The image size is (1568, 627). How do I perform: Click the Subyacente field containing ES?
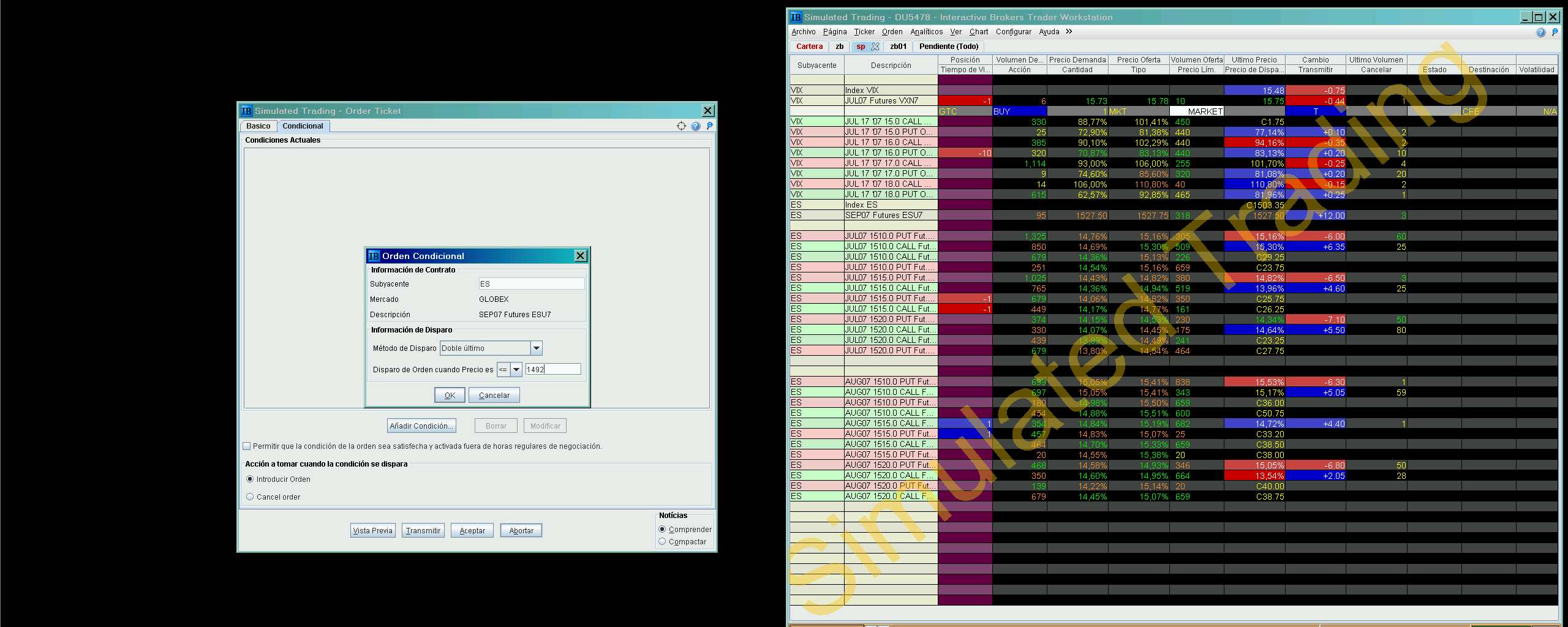point(532,284)
